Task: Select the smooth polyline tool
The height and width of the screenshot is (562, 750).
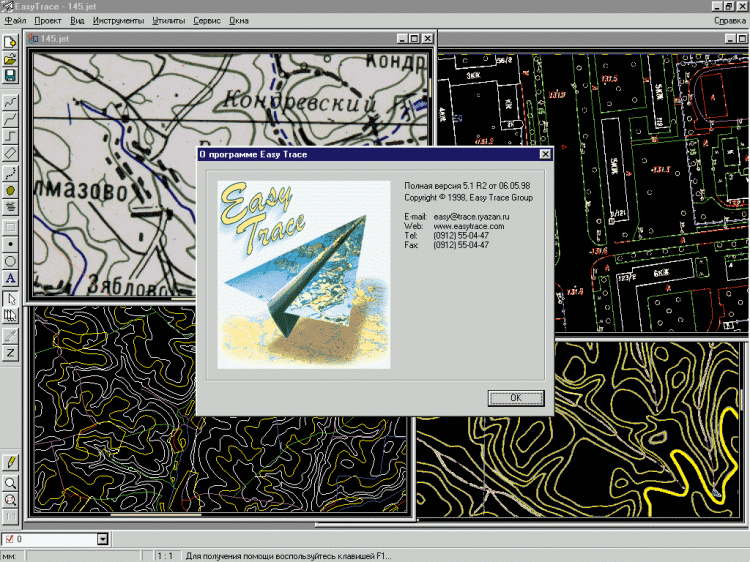Action: [10, 119]
